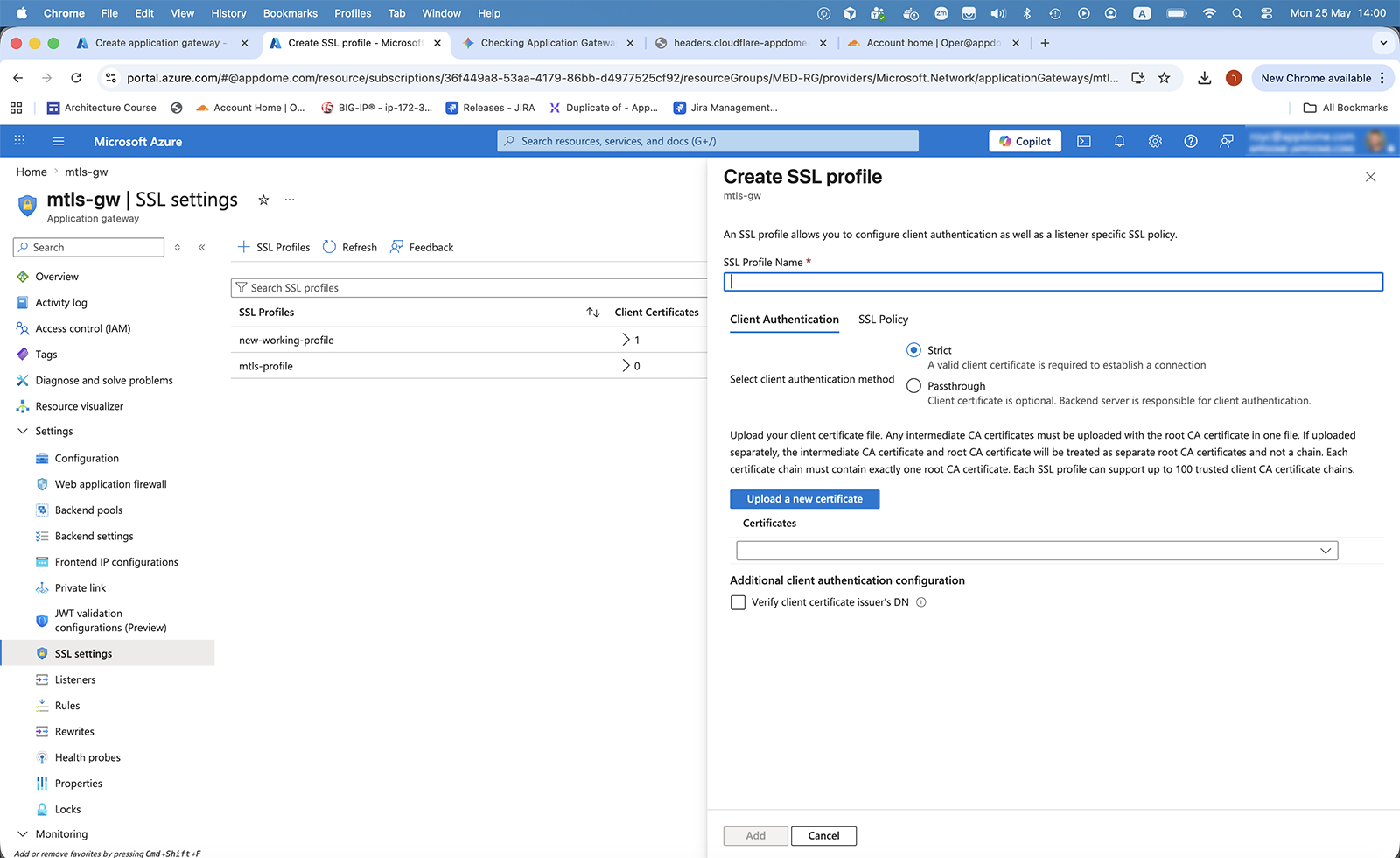
Task: Expand the Monitoring section in sidebar
Action: [x=23, y=834]
